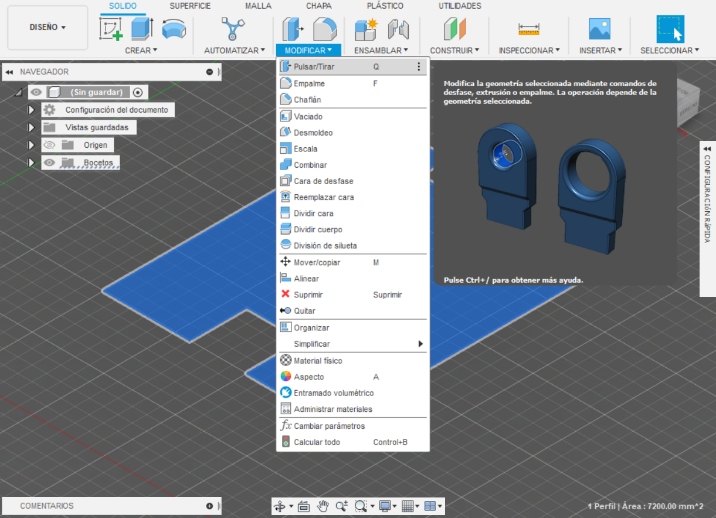Switch to the MALLA tab
The width and height of the screenshot is (716, 518).
coord(258,6)
